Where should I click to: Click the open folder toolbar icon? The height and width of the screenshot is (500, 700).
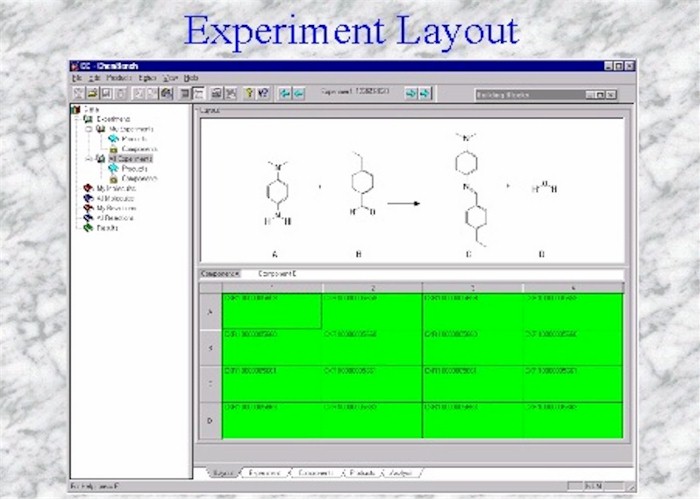93,94
